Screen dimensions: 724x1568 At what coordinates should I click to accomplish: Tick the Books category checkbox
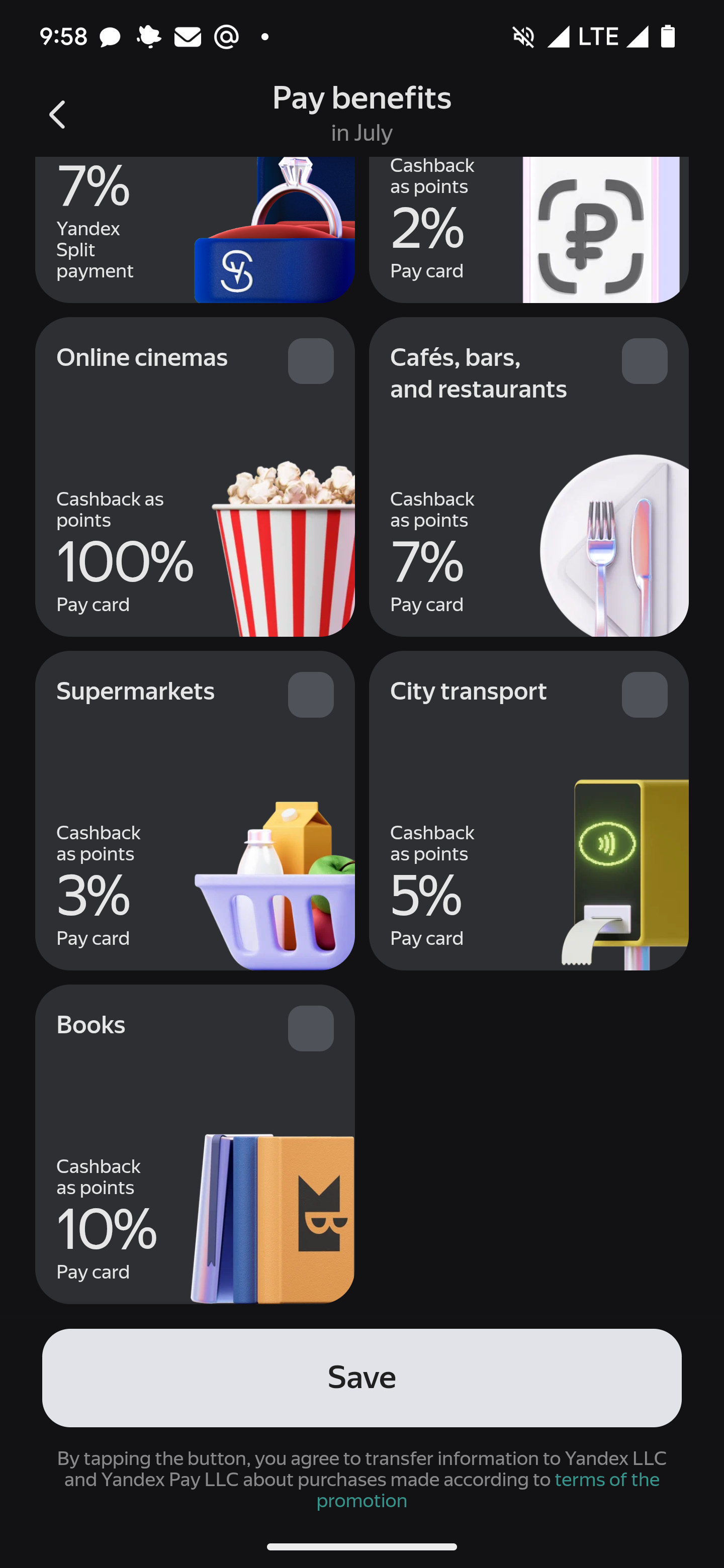tap(311, 1028)
